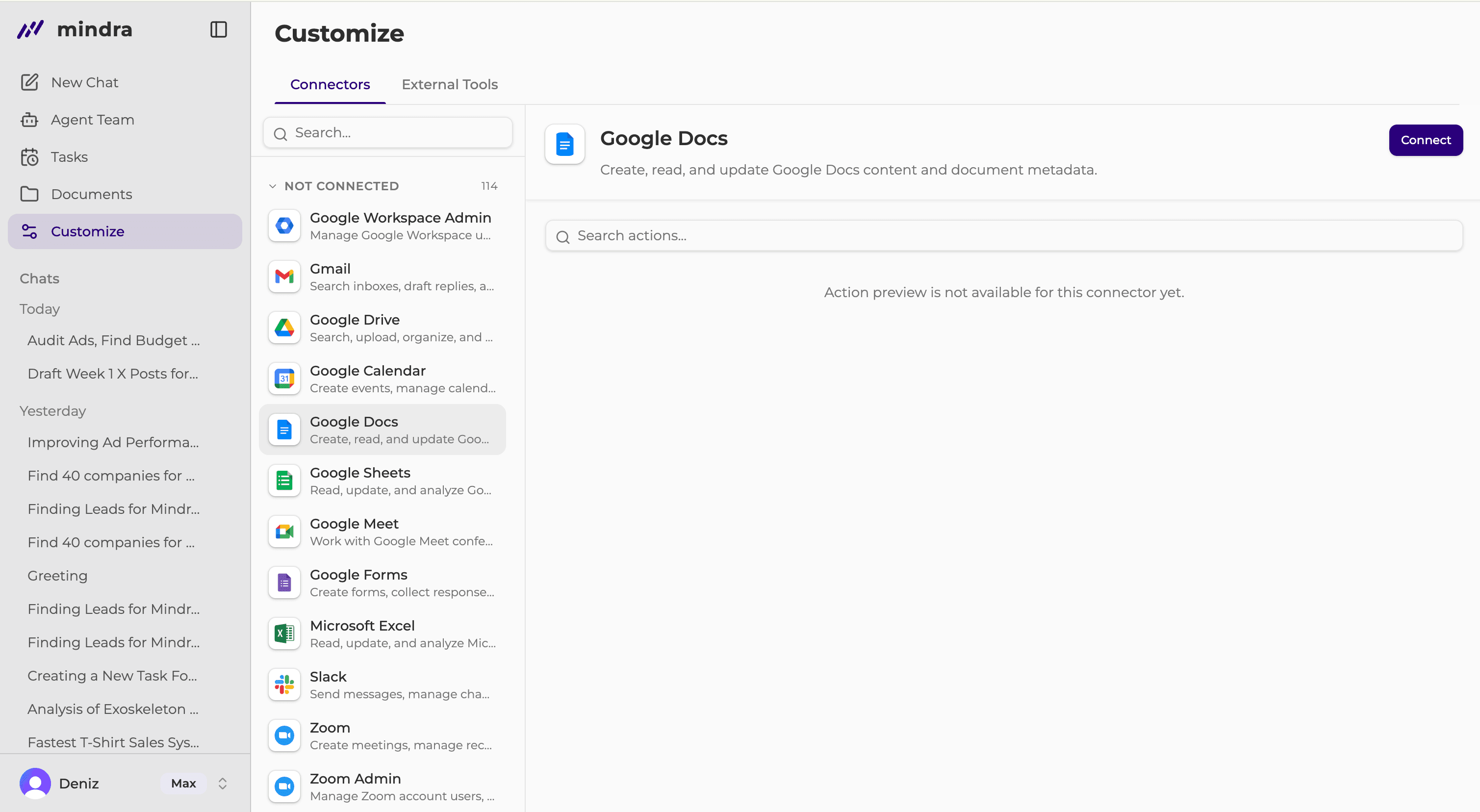1480x812 pixels.
Task: Select the Google Sheets connector icon
Action: click(284, 481)
